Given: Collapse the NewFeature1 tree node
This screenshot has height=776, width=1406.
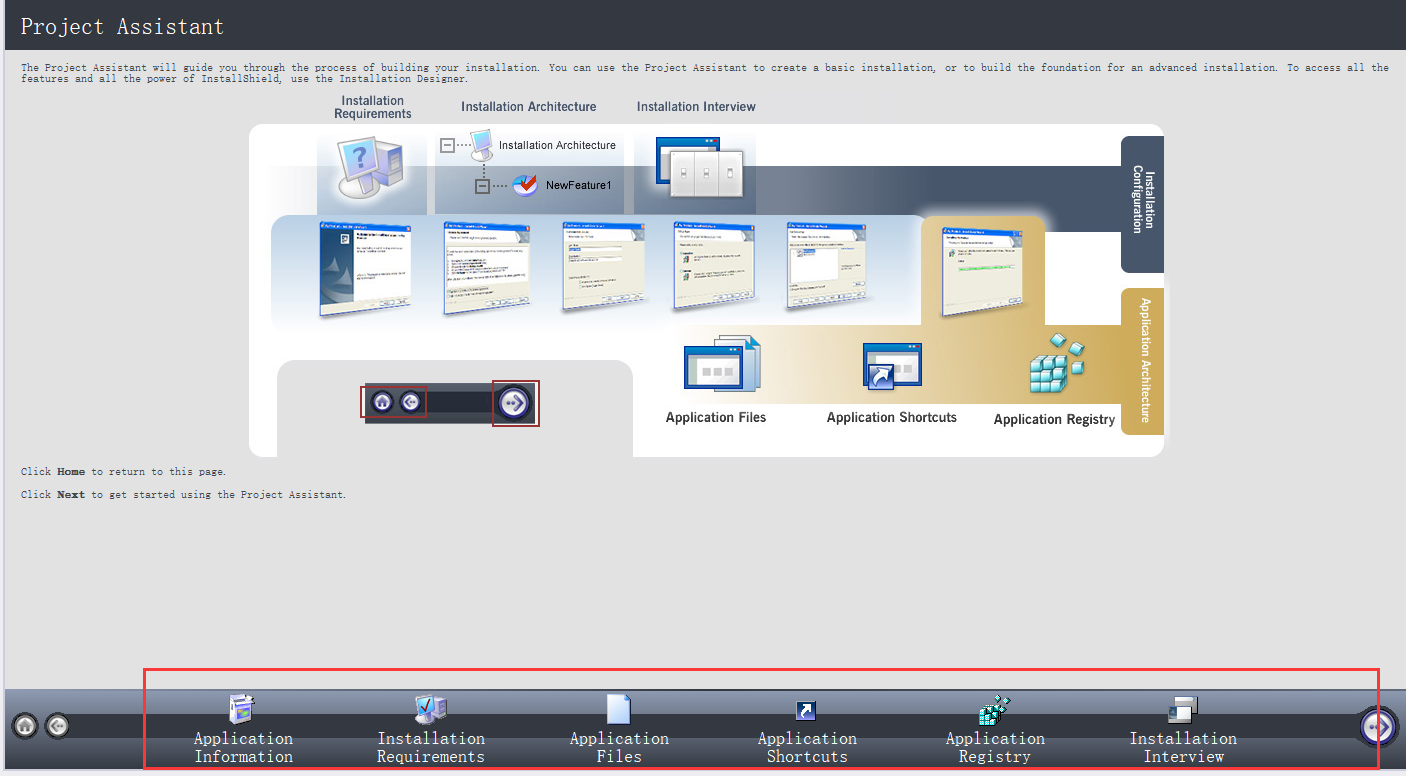Looking at the screenshot, I should (482, 186).
